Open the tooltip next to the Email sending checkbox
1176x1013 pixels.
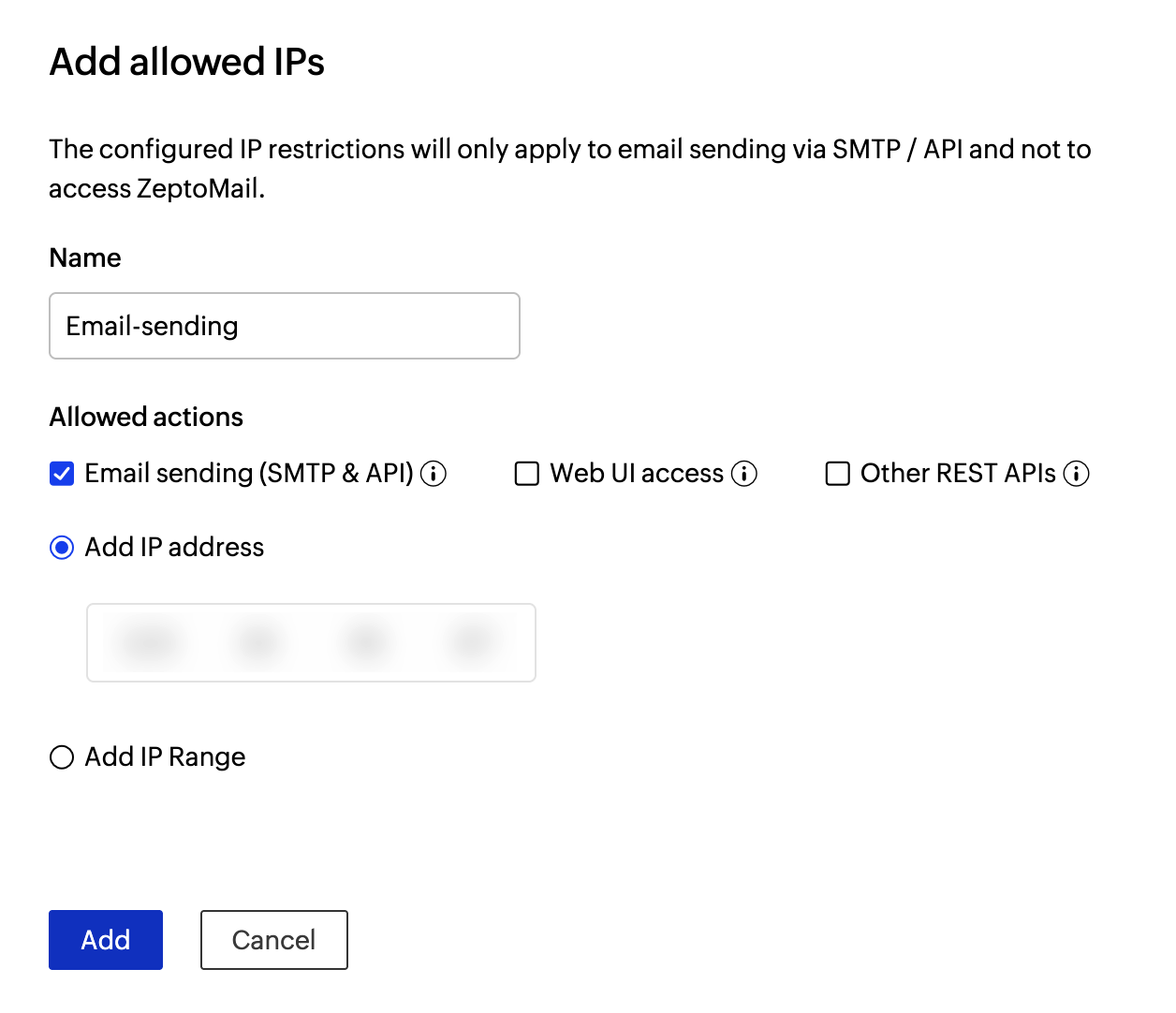434,474
